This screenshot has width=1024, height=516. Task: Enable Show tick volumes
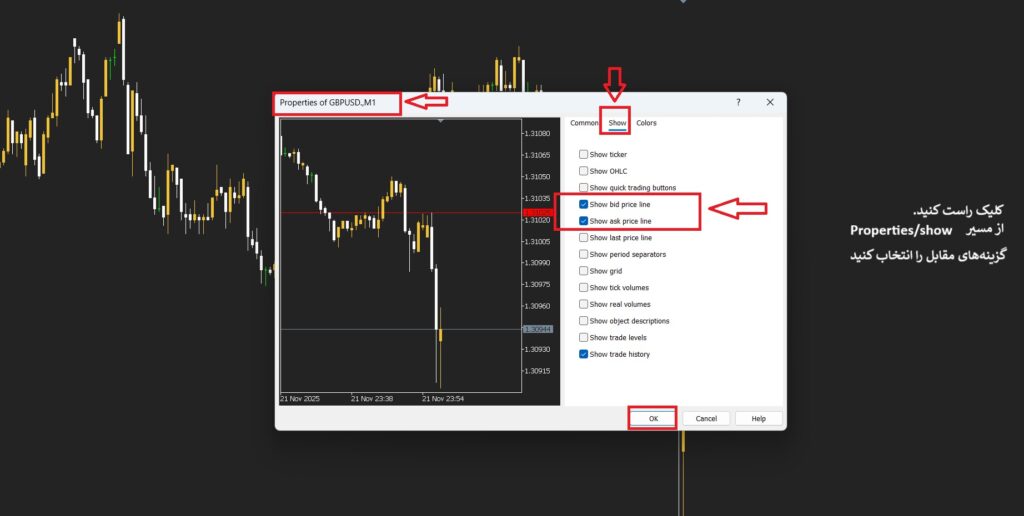coord(584,288)
